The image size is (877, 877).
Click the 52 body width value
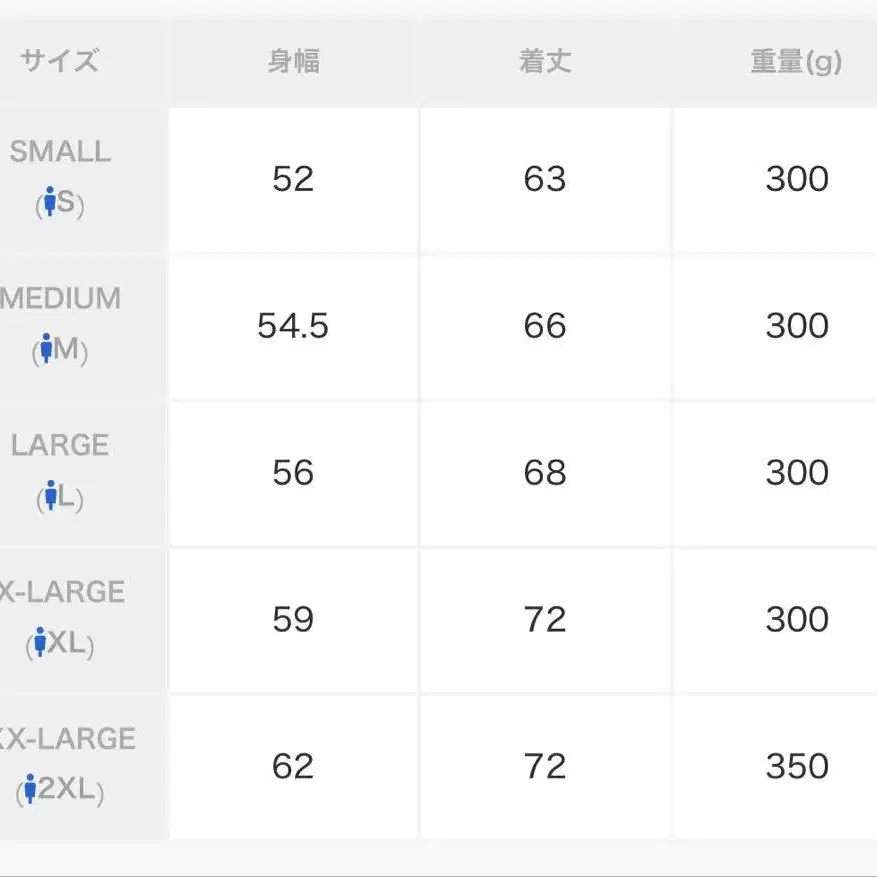click(x=293, y=179)
